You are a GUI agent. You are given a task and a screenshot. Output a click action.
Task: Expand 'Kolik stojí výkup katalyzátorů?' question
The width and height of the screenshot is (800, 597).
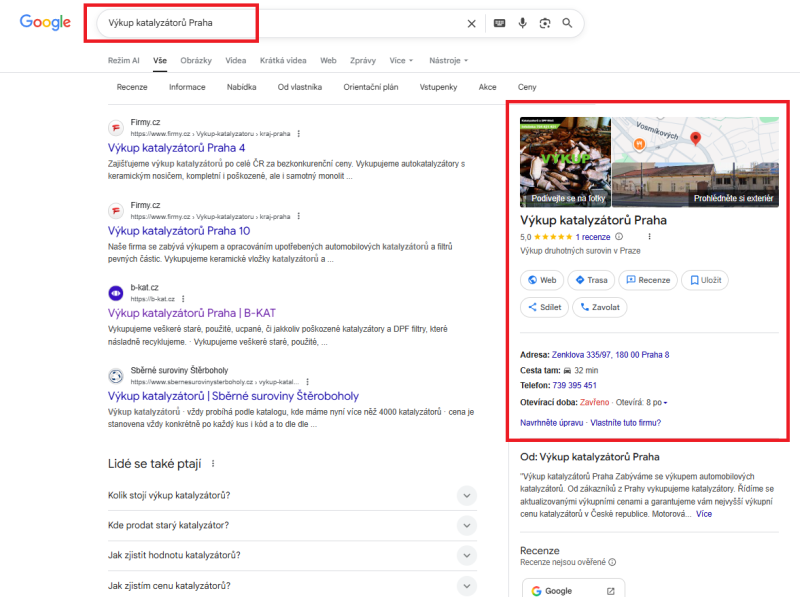tap(466, 495)
